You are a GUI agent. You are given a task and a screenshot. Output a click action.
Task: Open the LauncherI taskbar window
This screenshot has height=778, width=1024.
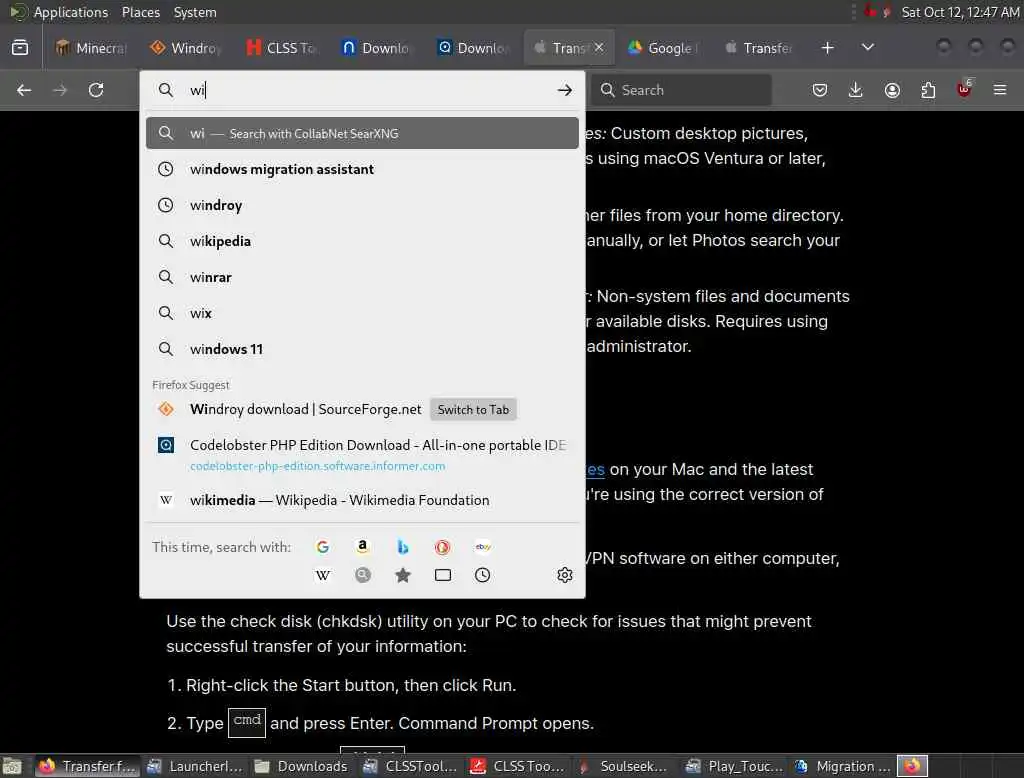pyautogui.click(x=194, y=766)
